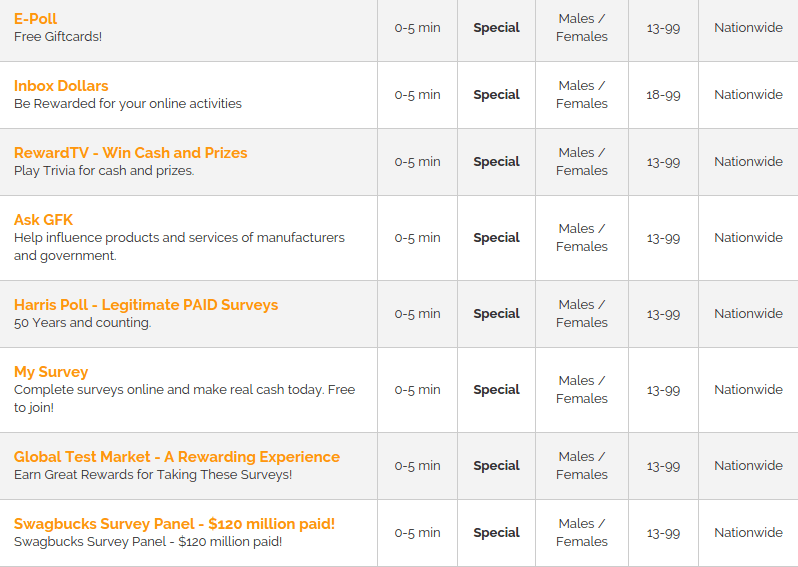
Task: Click Nationwide in the Ask GFK row
Action: pyautogui.click(x=748, y=238)
